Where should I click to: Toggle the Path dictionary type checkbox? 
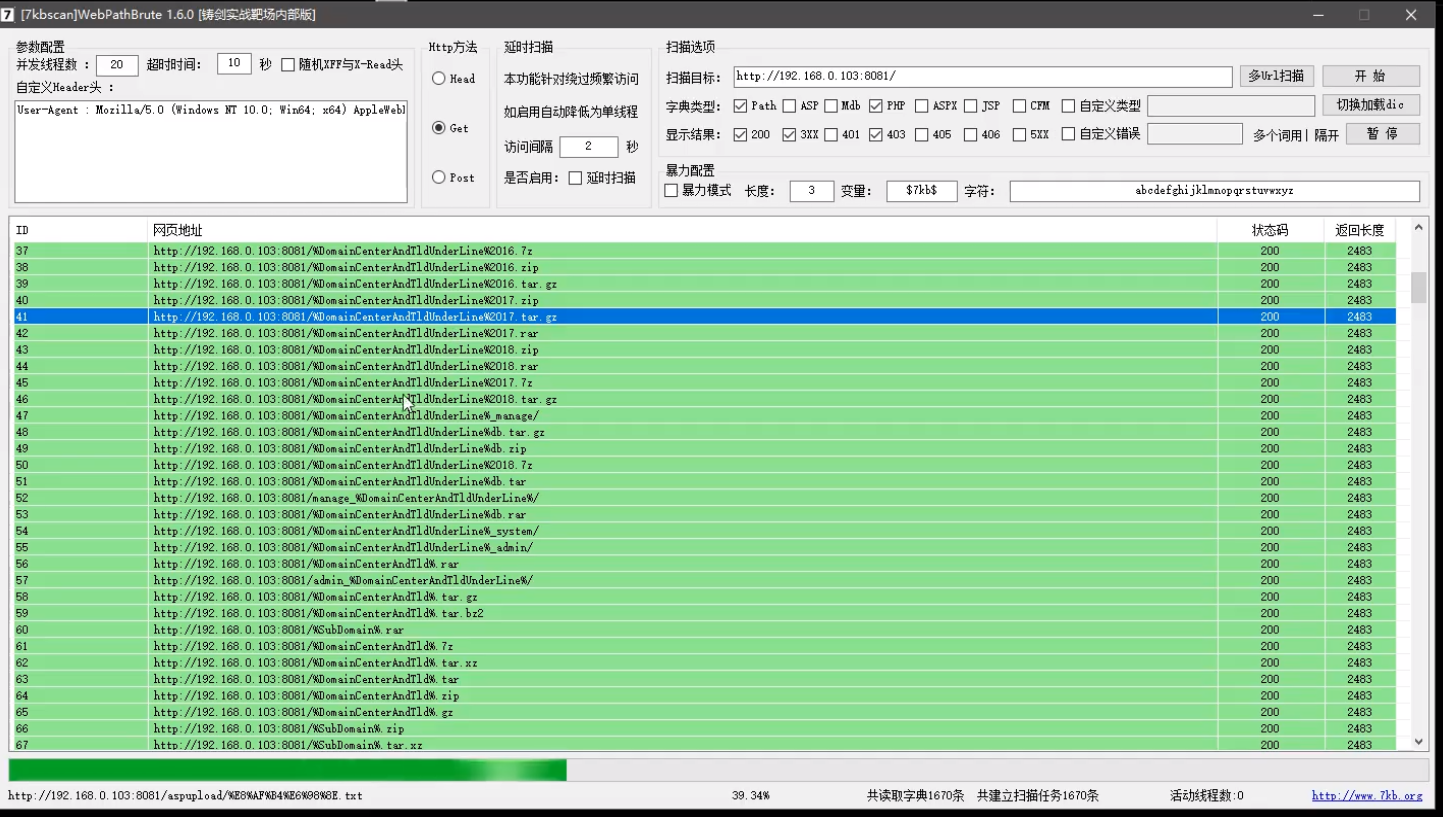point(740,106)
